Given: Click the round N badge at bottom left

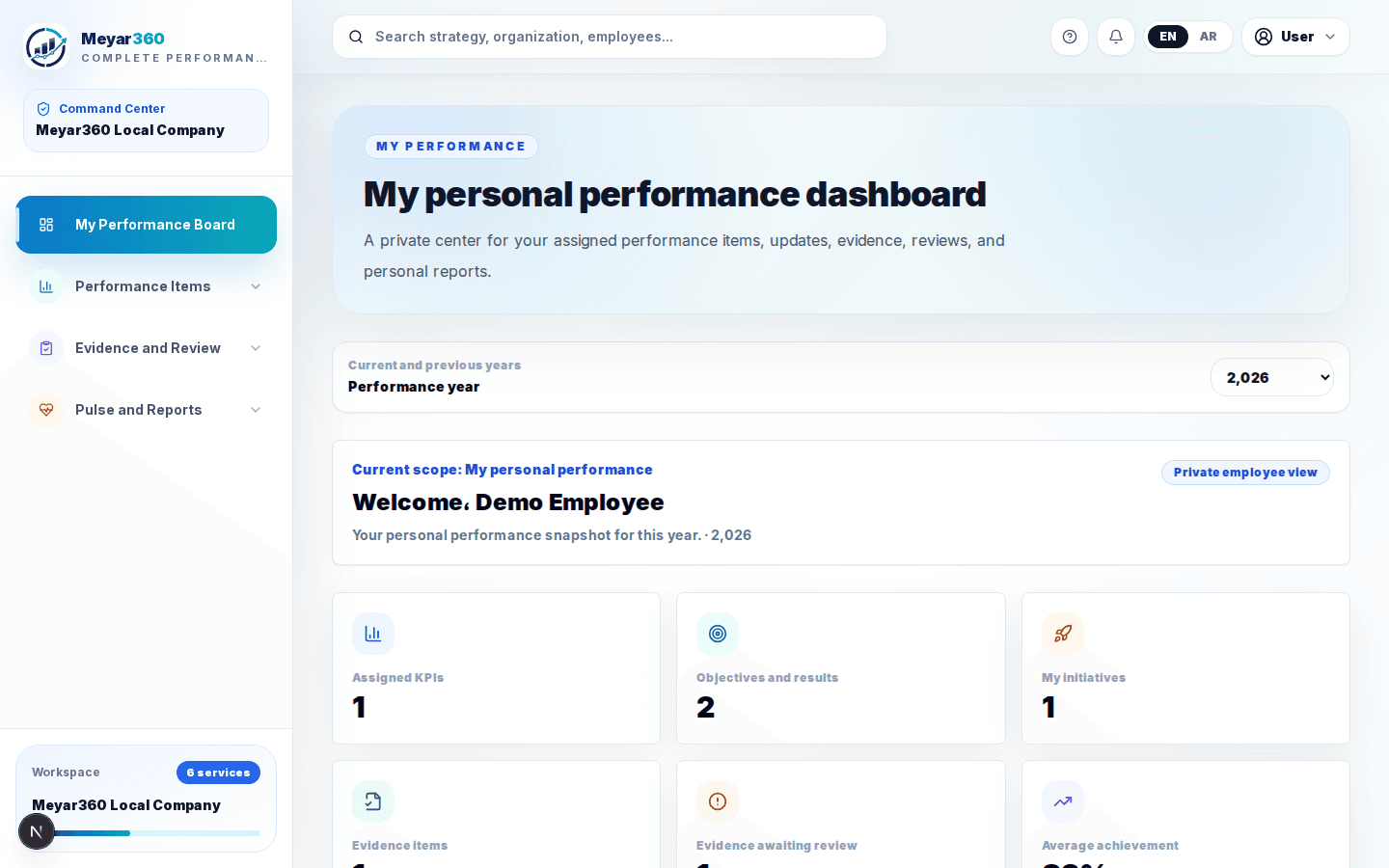Looking at the screenshot, I should click(37, 831).
